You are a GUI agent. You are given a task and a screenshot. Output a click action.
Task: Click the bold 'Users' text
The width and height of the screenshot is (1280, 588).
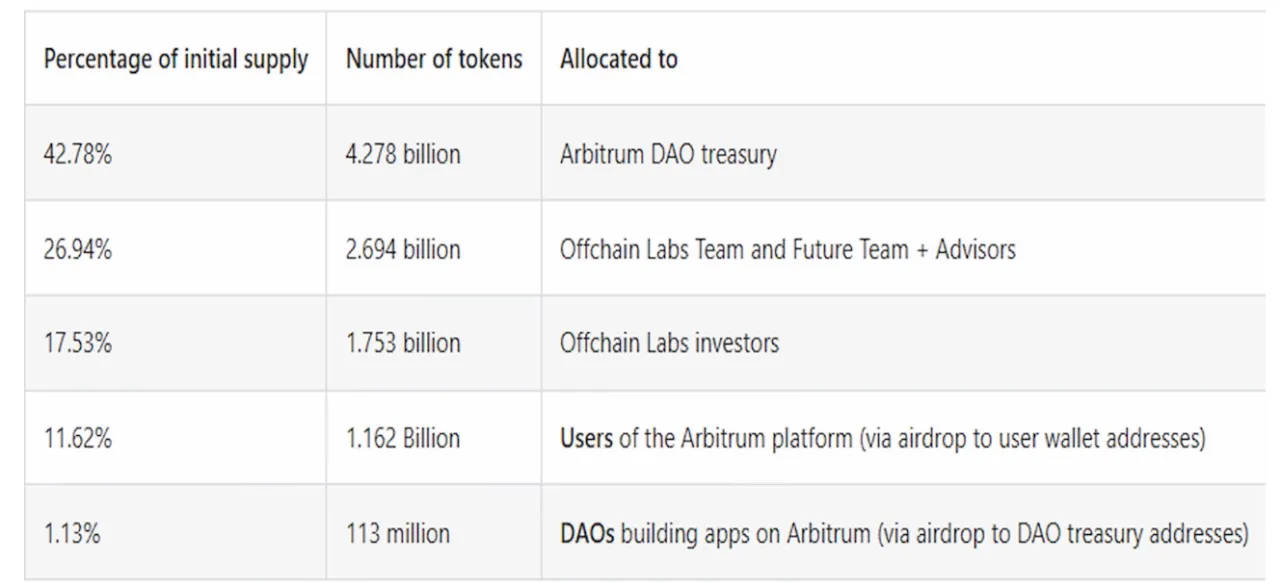tap(586, 438)
